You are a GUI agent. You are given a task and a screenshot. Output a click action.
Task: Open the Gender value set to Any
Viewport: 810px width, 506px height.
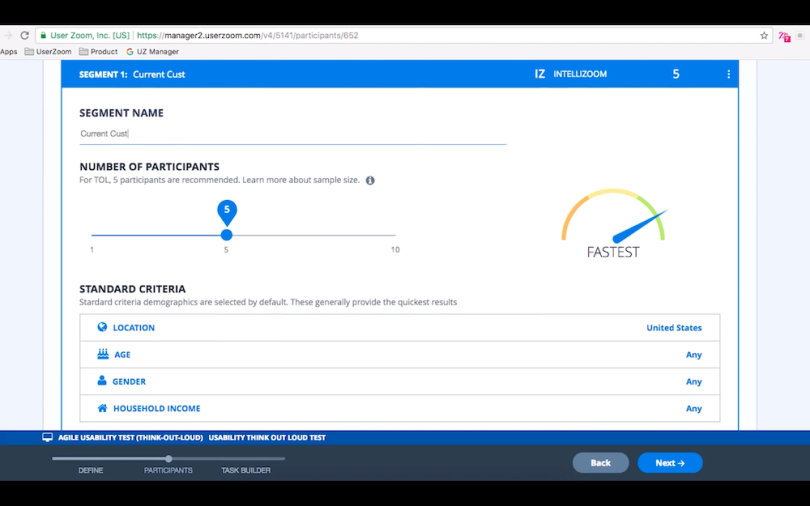point(693,382)
